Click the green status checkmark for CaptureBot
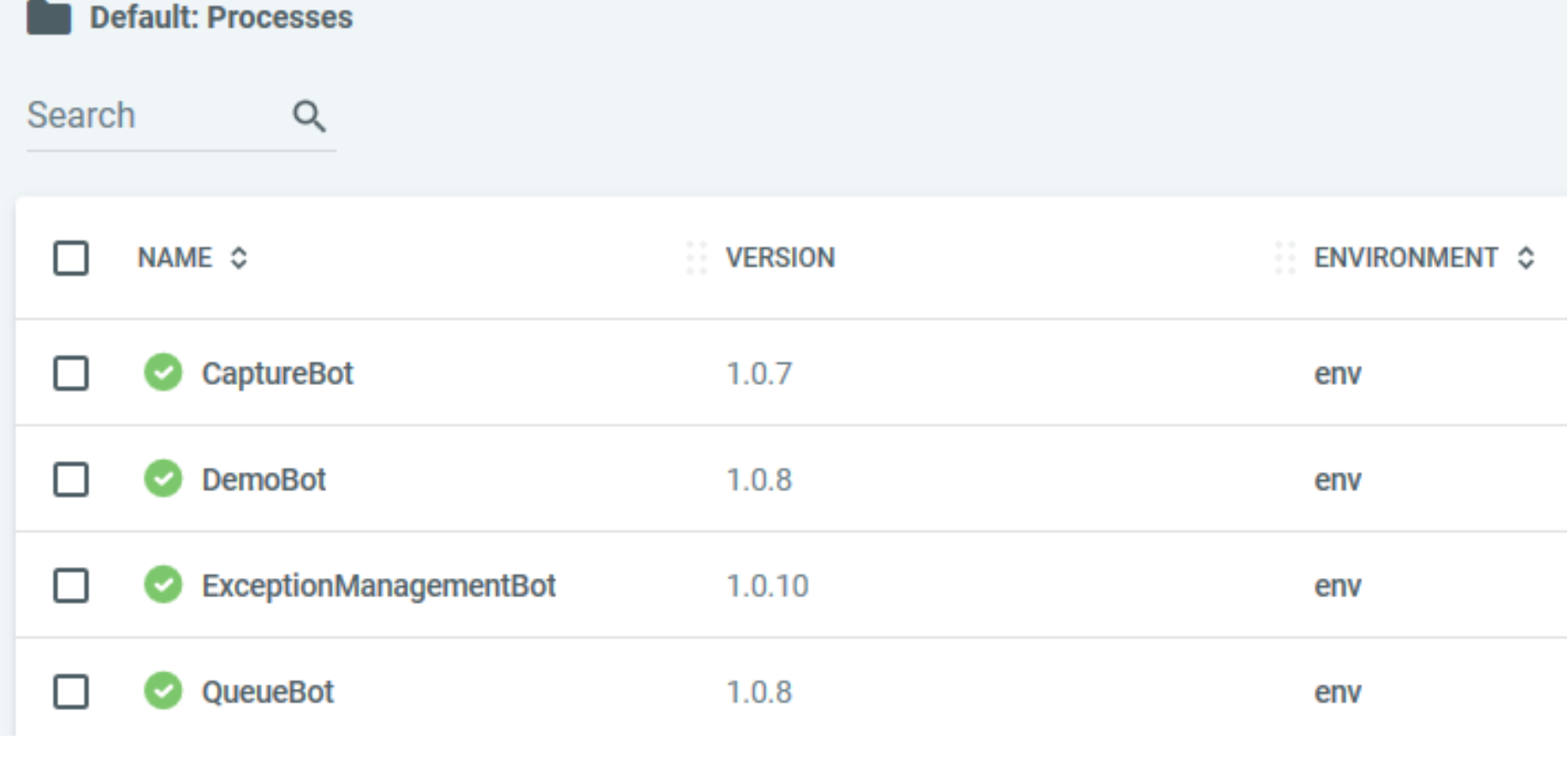This screenshot has width=1568, height=758. [163, 373]
